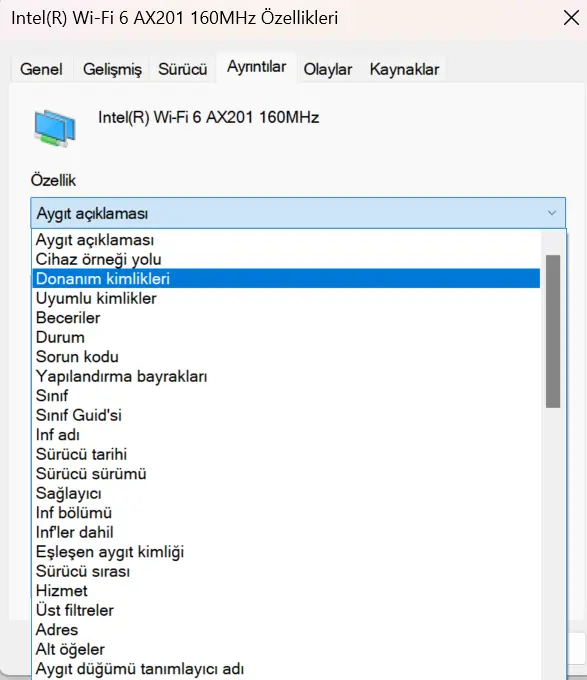The height and width of the screenshot is (680, 587).
Task: Pick Aygıt düğümü tanımlayıcı adı entry
Action: 286,669
